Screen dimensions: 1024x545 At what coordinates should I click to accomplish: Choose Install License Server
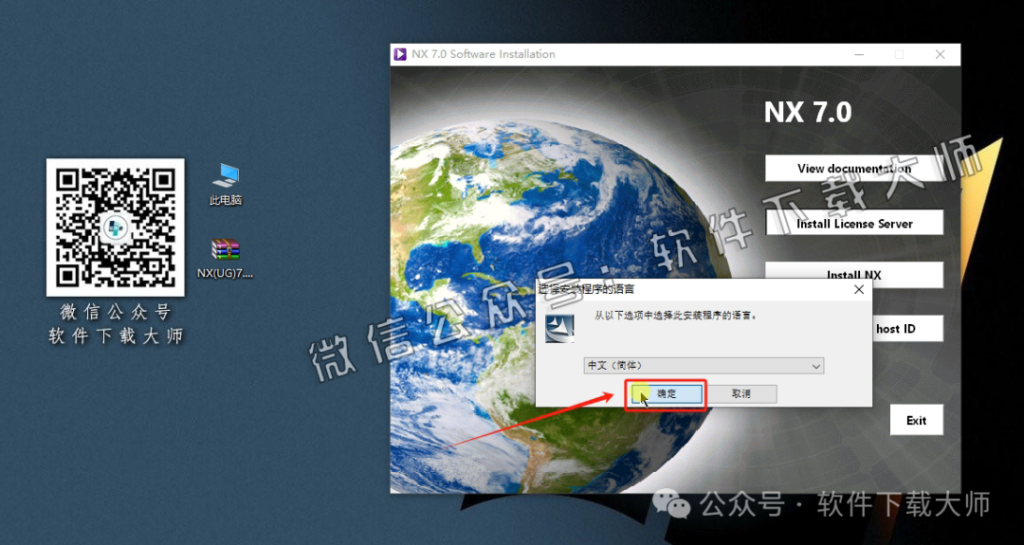853,224
